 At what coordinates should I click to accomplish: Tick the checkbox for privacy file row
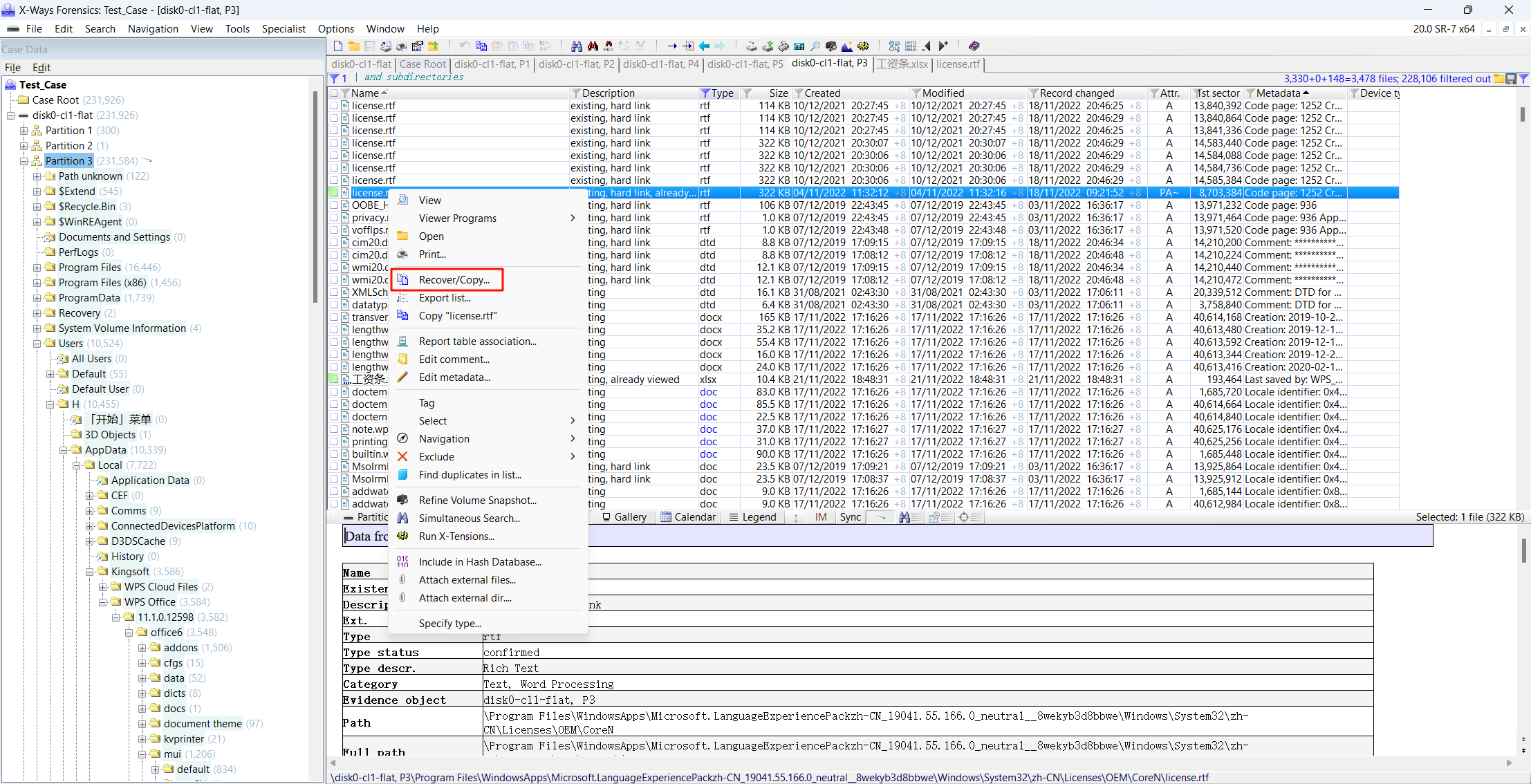coord(334,218)
